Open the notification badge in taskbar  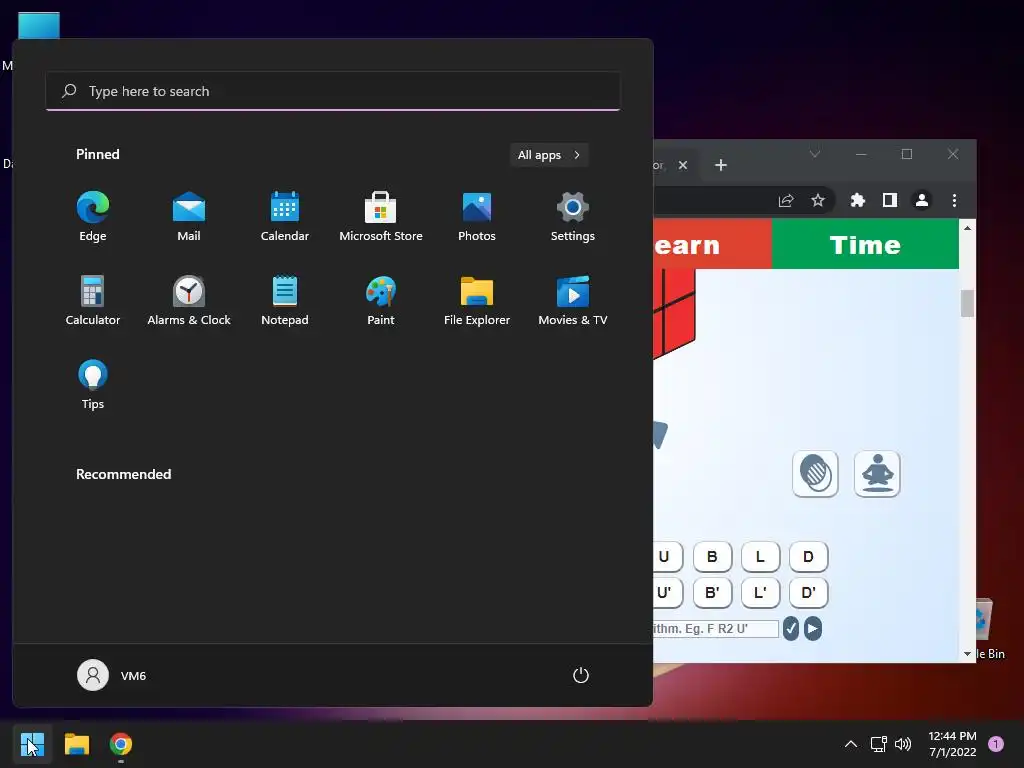[996, 744]
